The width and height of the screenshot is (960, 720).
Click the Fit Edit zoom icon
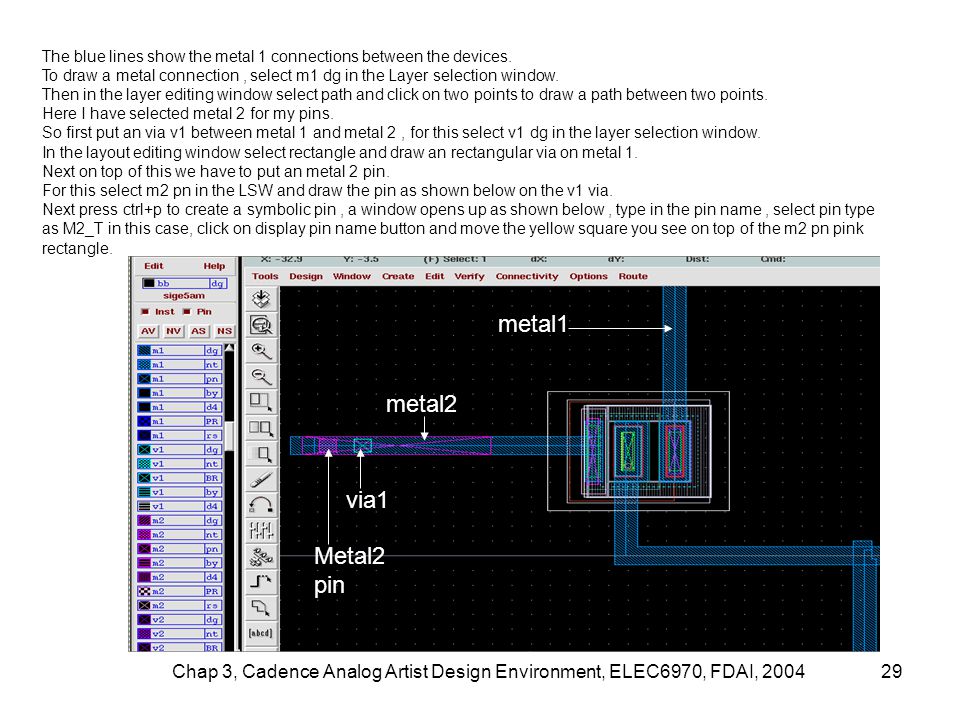261,325
